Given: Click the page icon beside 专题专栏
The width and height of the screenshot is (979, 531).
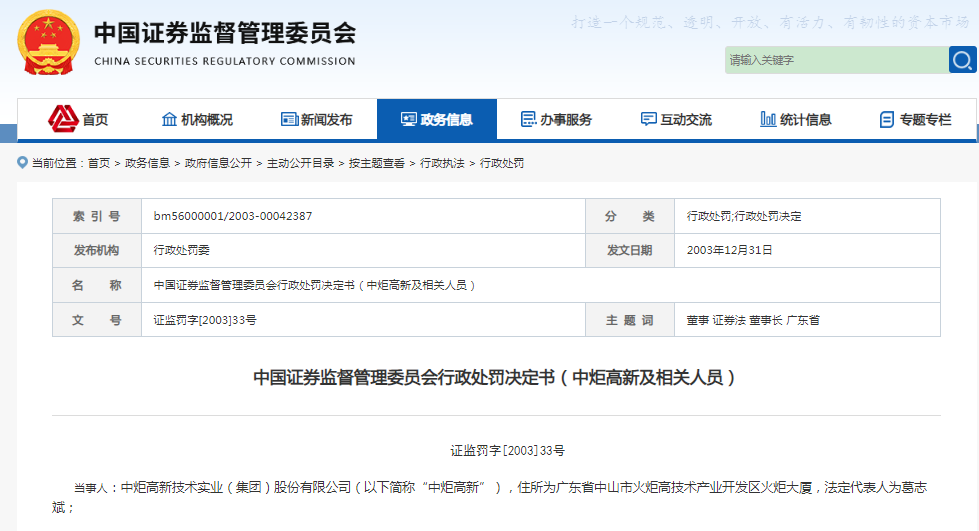Looking at the screenshot, I should (x=887, y=119).
